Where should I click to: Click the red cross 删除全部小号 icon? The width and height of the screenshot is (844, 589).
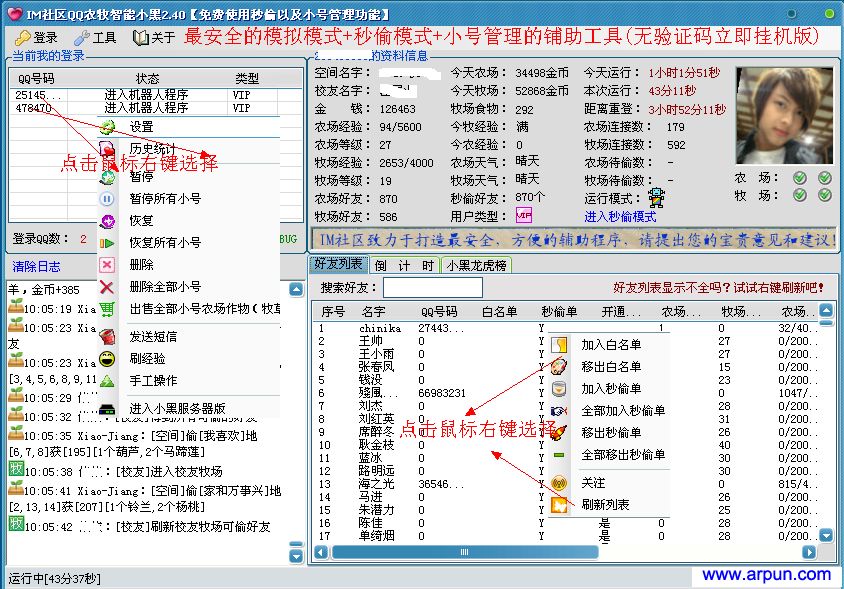point(107,288)
